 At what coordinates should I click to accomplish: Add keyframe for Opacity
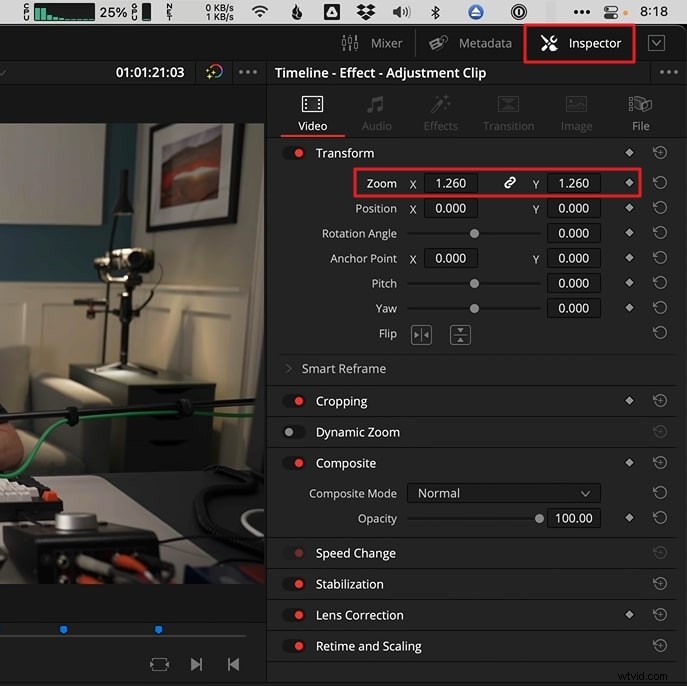[629, 518]
